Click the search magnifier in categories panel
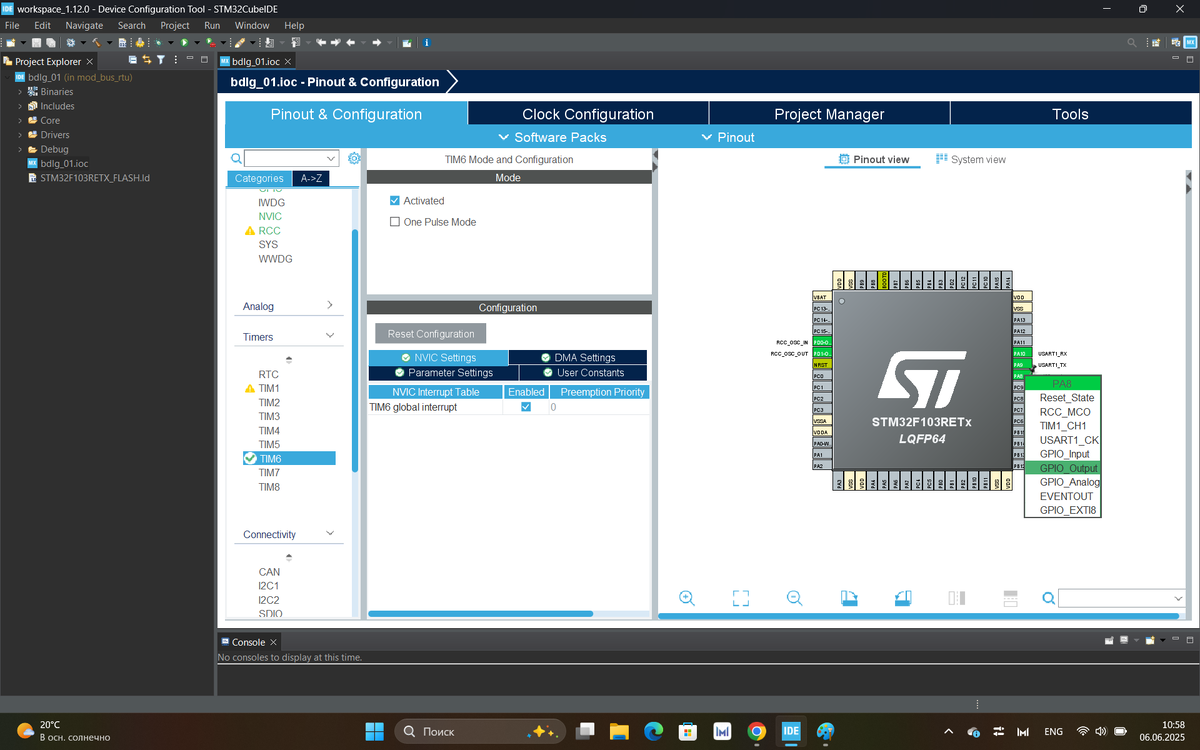 236,158
